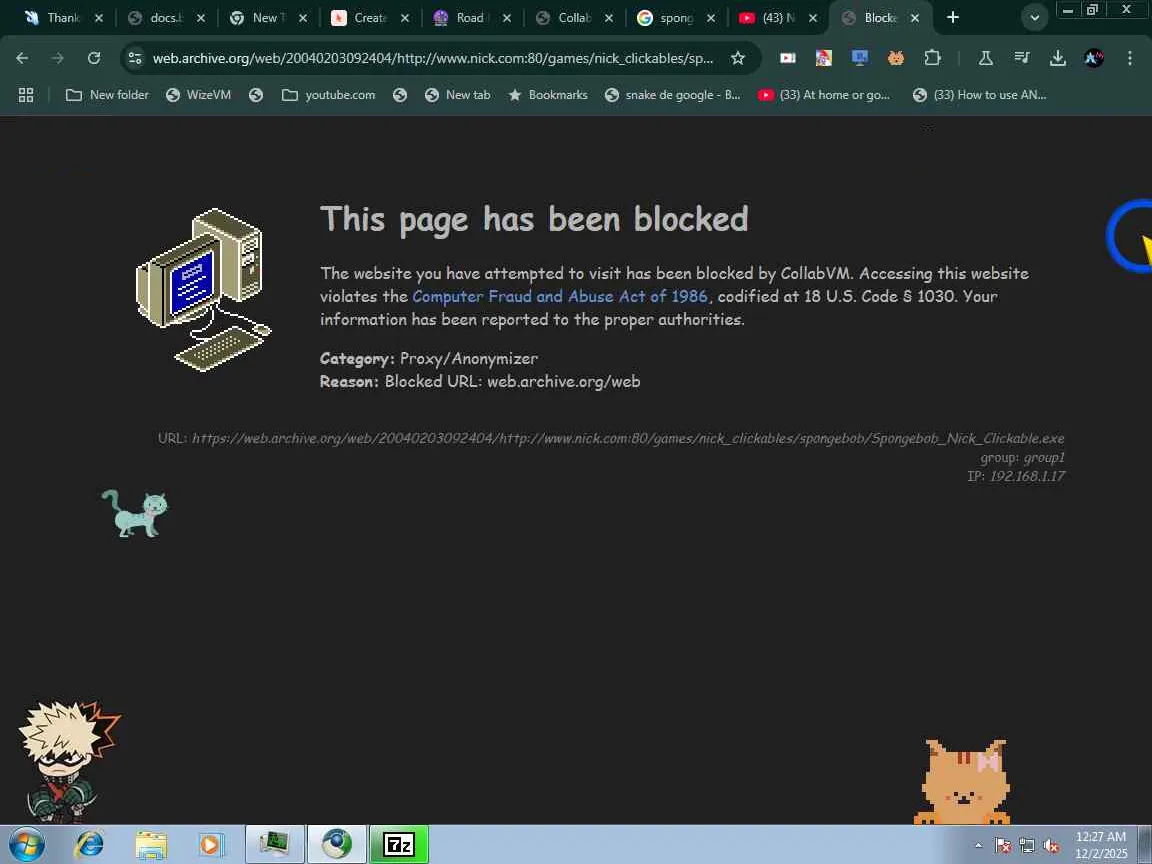The image size is (1152, 864).
Task: Go back to the previous page
Action: pos(22,58)
